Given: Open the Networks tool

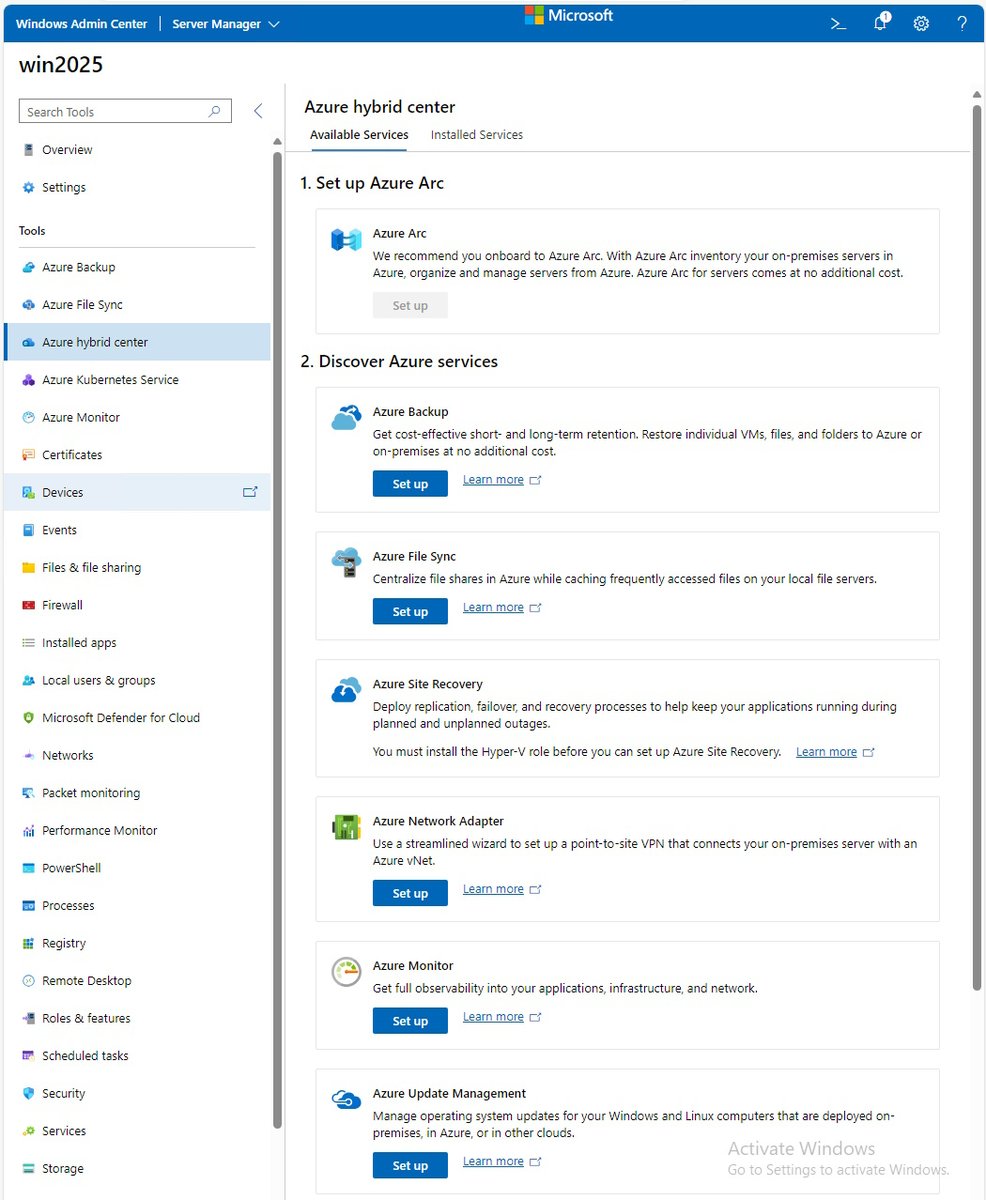Looking at the screenshot, I should click(x=137, y=756).
